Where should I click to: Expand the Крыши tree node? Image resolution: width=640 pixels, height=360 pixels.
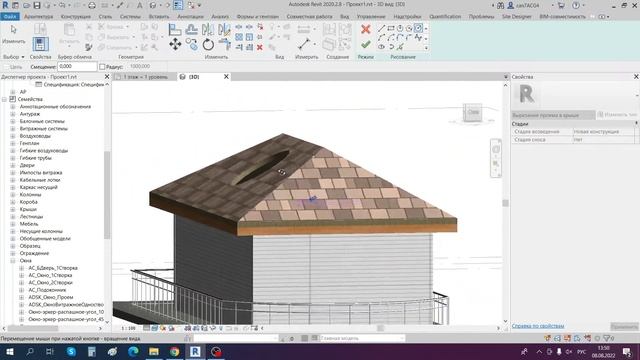click(13, 209)
